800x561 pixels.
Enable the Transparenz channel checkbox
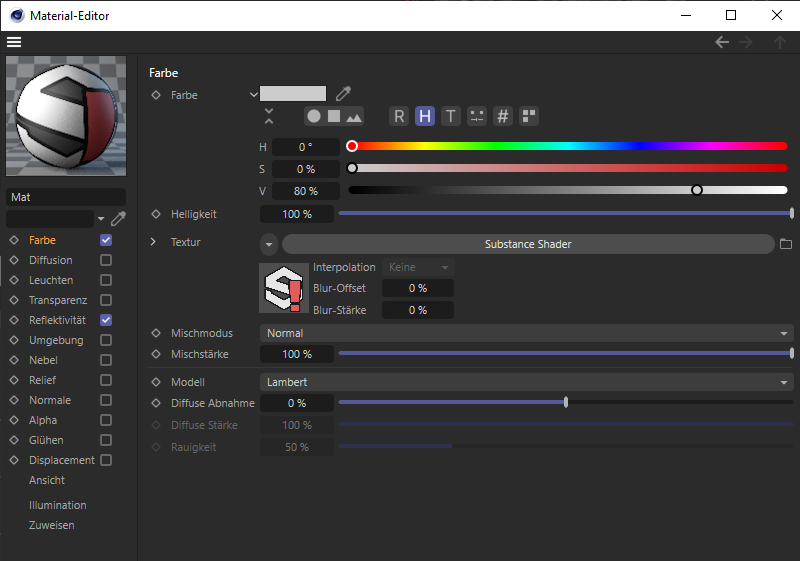[106, 300]
